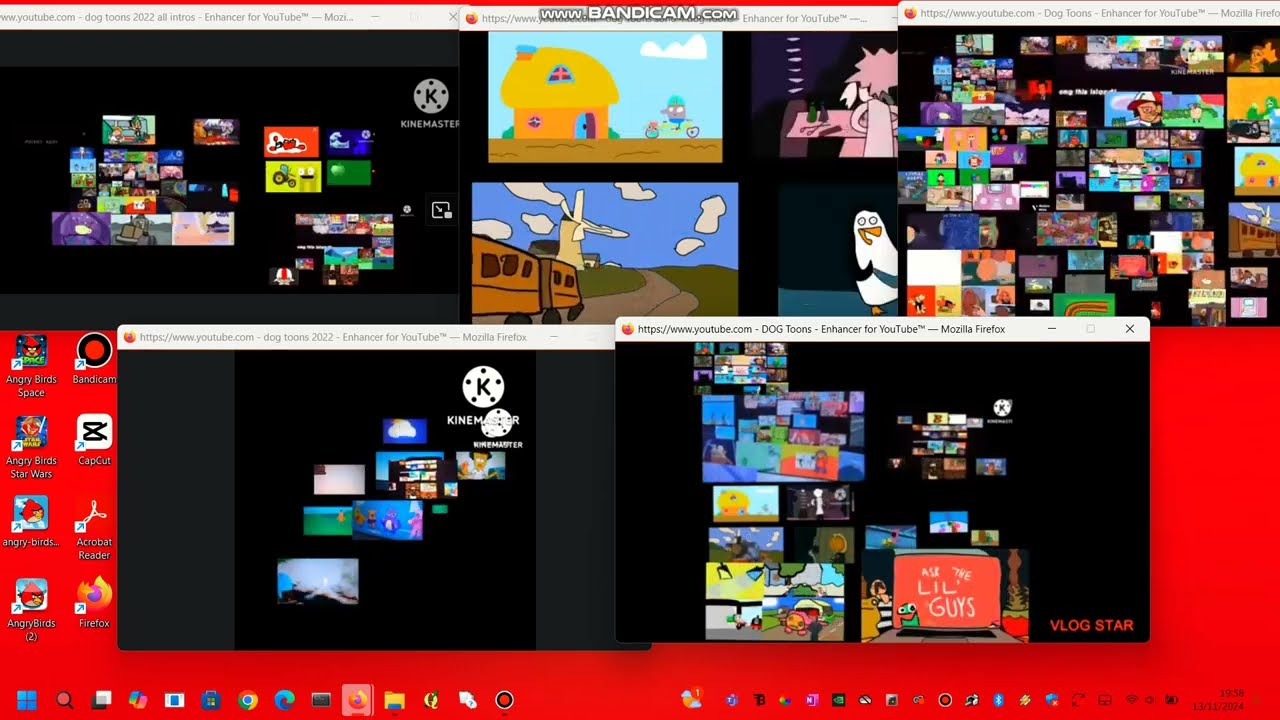This screenshot has width=1280, height=720.
Task: Click the 'dog toons 2022' window title bar
Action: (x=365, y=337)
